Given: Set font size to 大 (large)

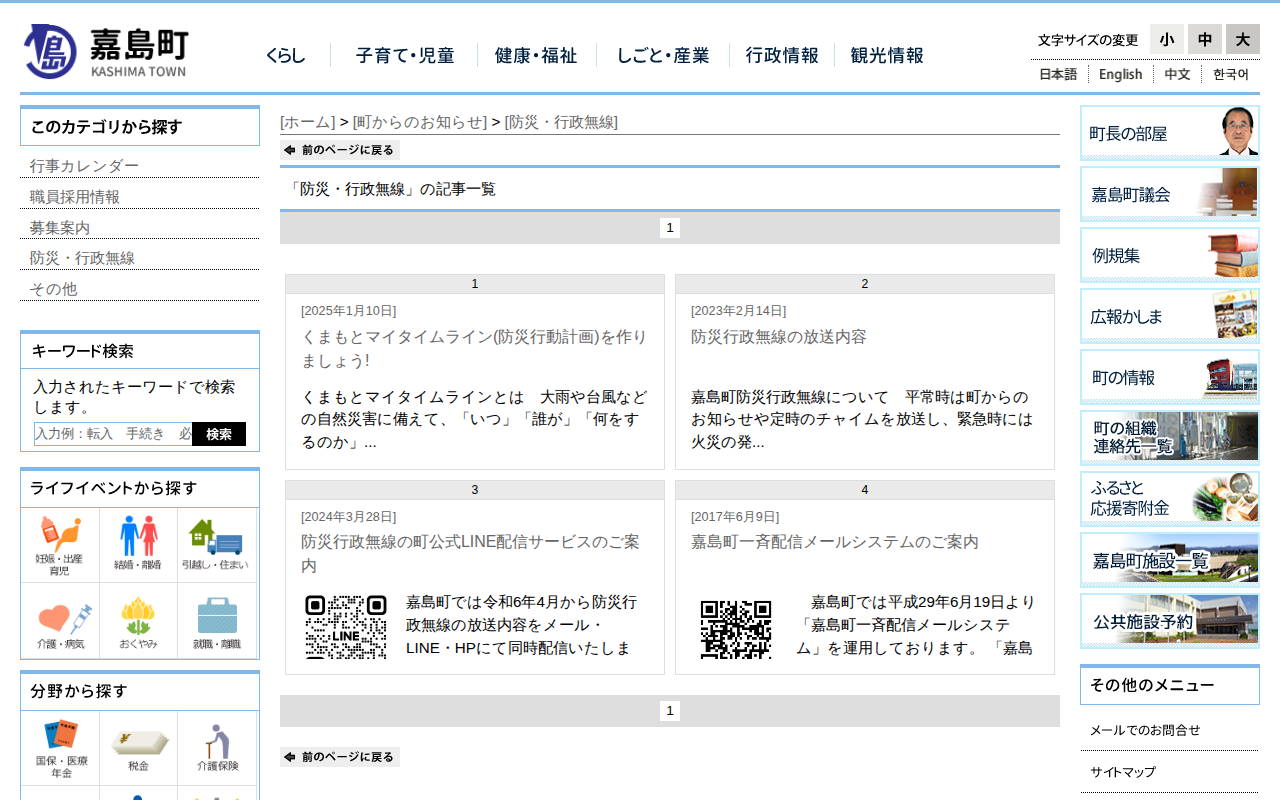Looking at the screenshot, I should click(x=1242, y=40).
